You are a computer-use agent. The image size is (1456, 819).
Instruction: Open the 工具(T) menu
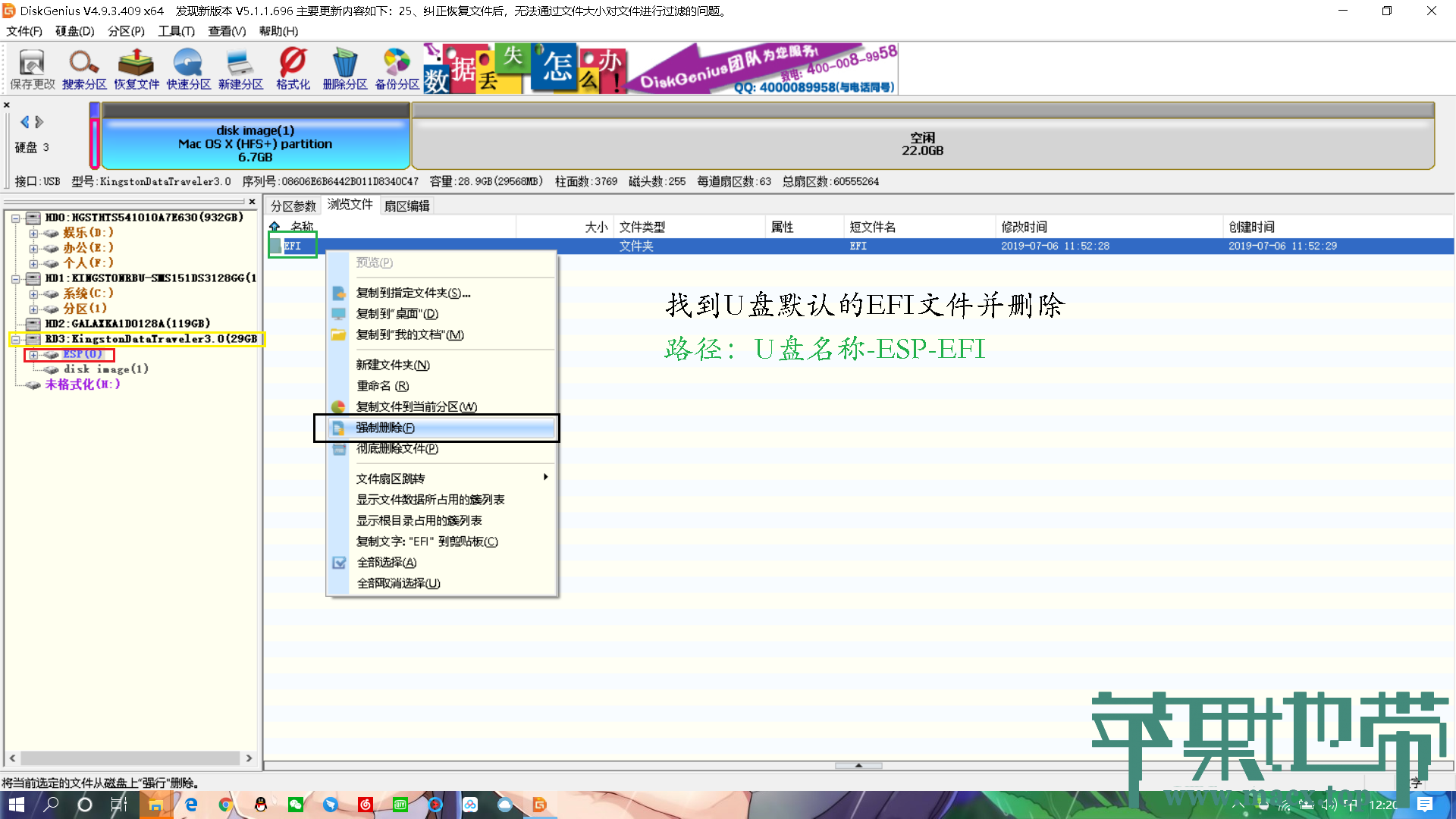[x=176, y=31]
